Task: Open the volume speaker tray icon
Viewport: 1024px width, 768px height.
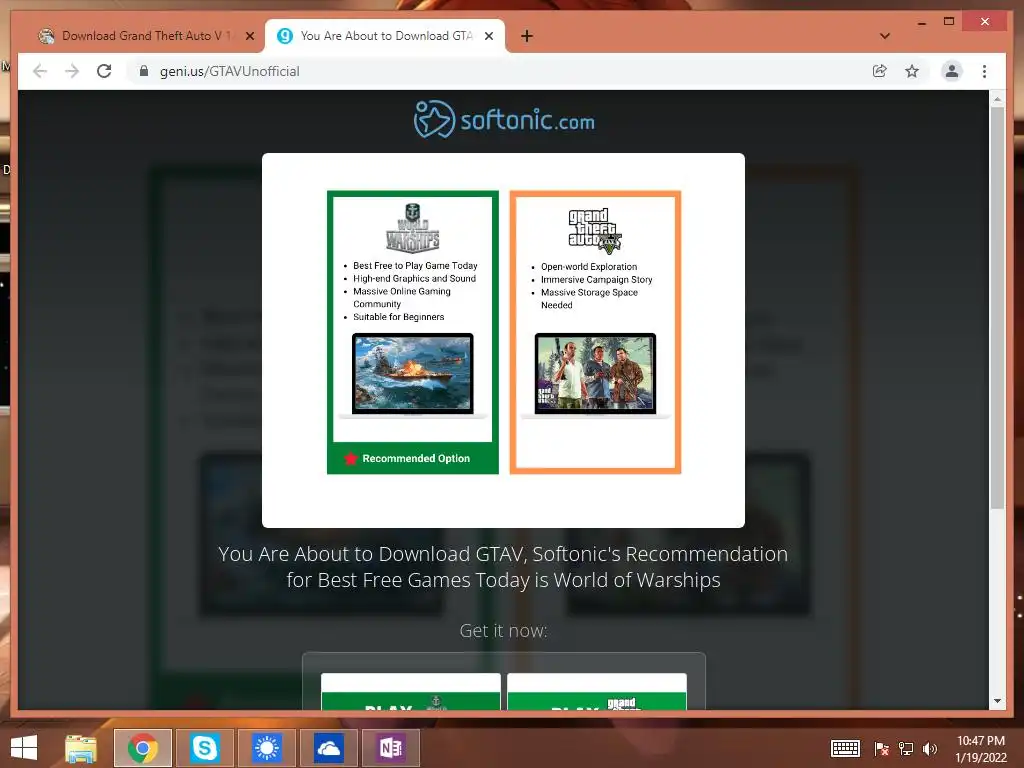Action: 930,749
